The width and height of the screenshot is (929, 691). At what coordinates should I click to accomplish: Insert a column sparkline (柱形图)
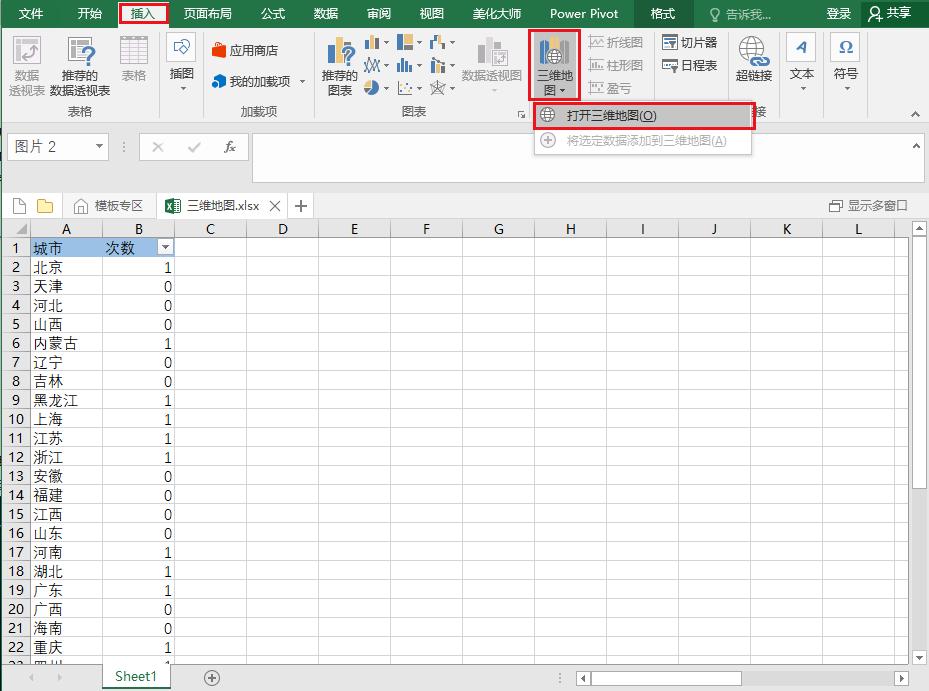coord(616,65)
